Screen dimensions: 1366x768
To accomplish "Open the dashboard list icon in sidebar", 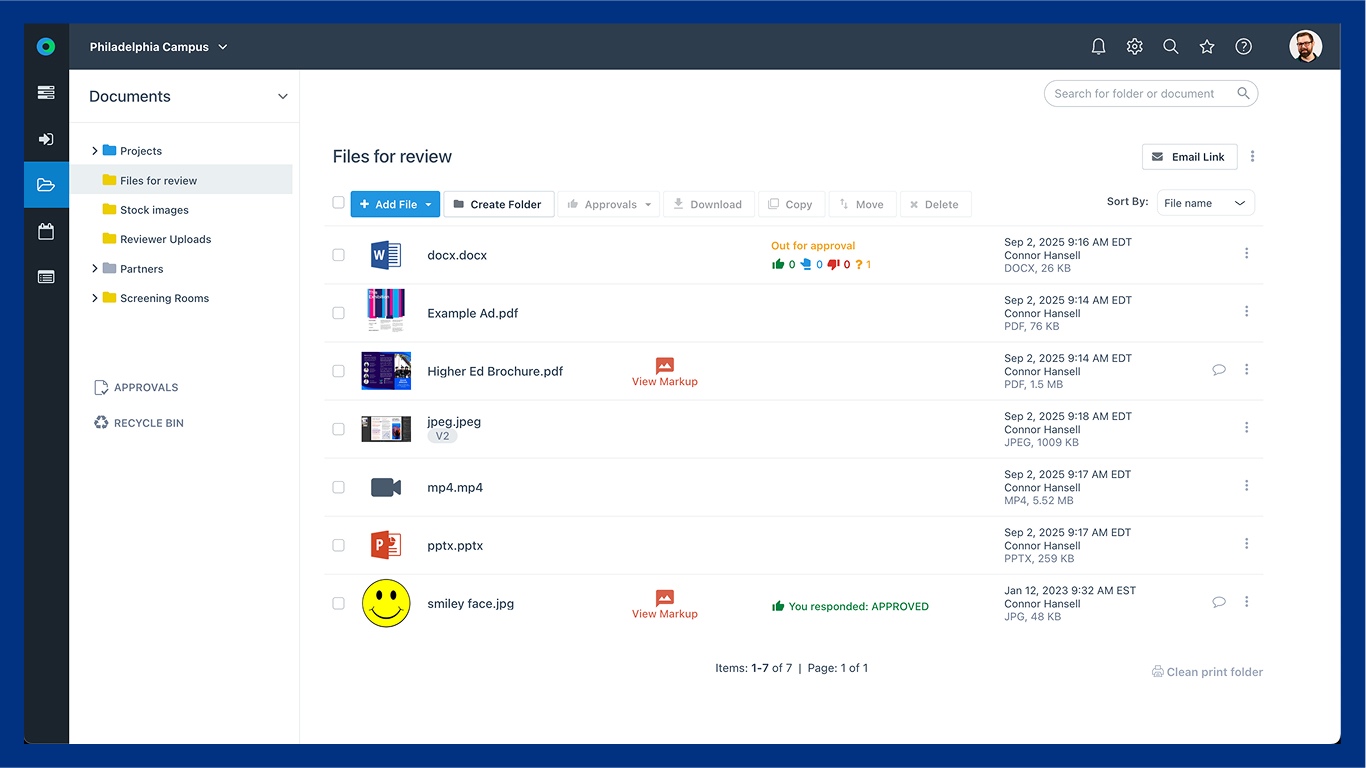I will (46, 93).
